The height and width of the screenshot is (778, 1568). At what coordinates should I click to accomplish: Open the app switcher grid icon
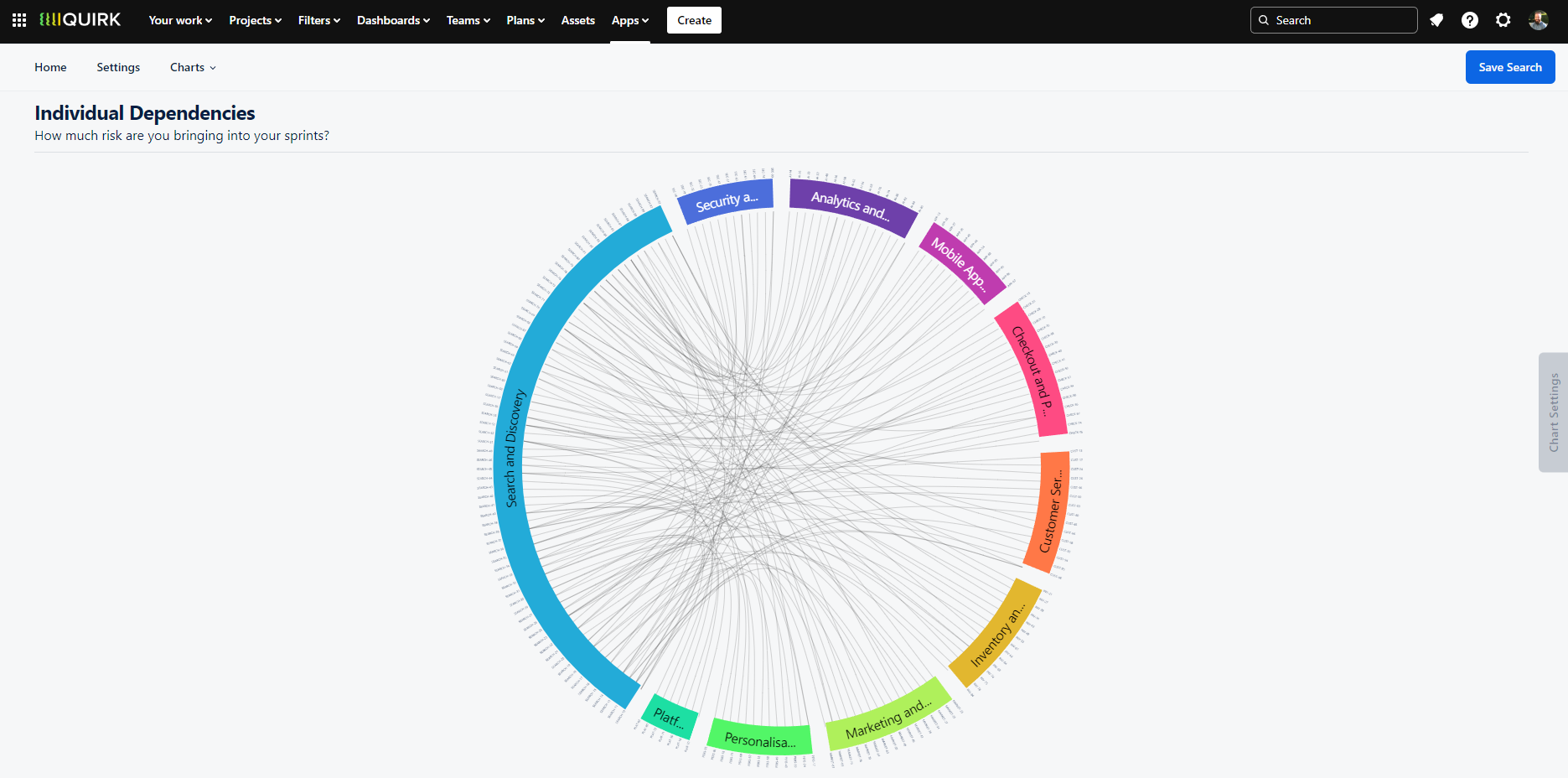point(19,20)
